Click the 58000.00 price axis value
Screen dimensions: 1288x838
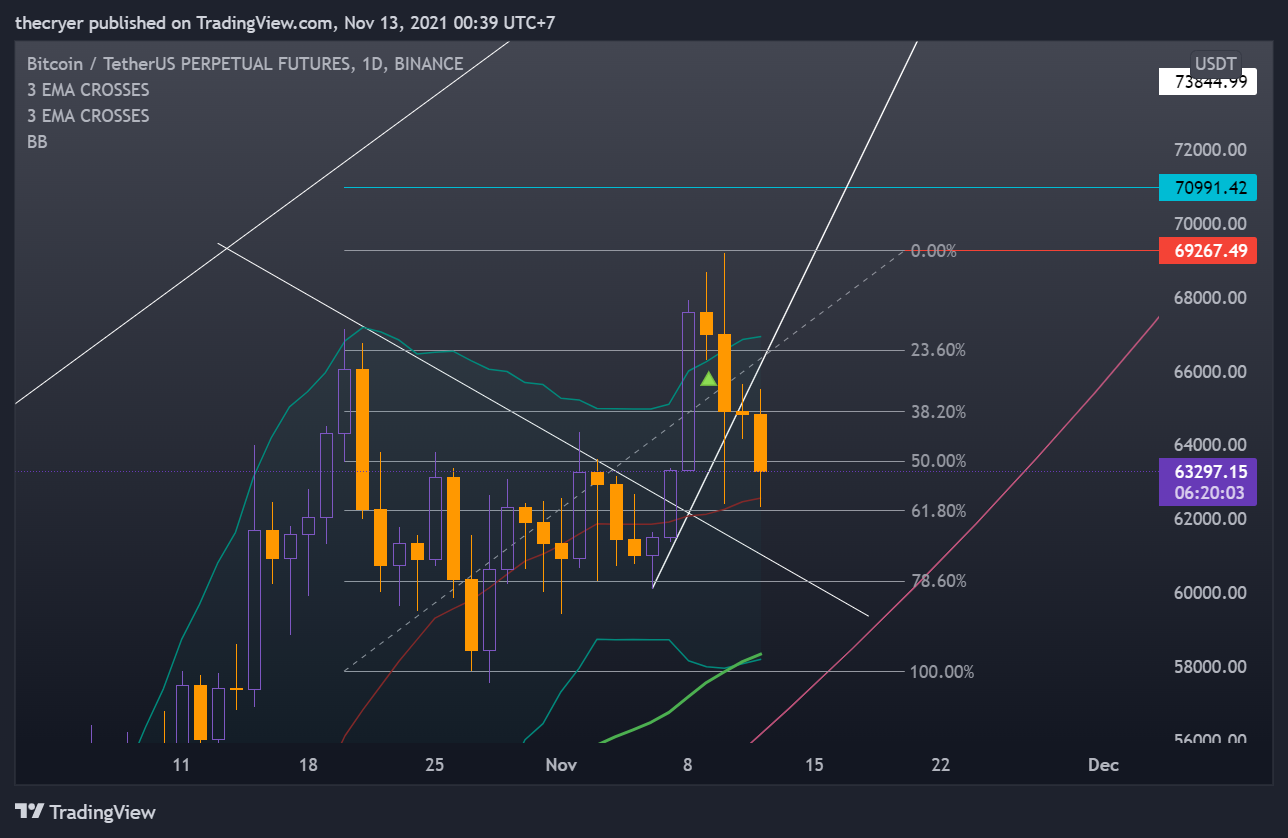tap(1210, 667)
